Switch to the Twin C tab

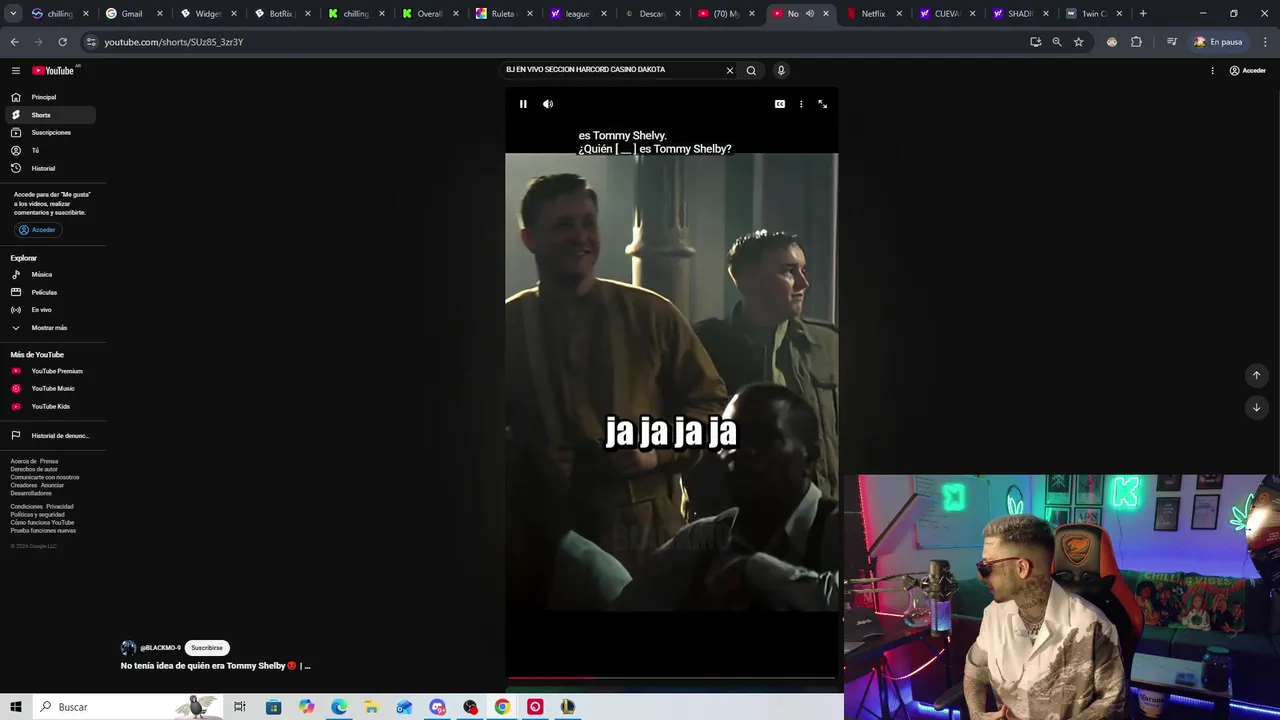[1094, 14]
